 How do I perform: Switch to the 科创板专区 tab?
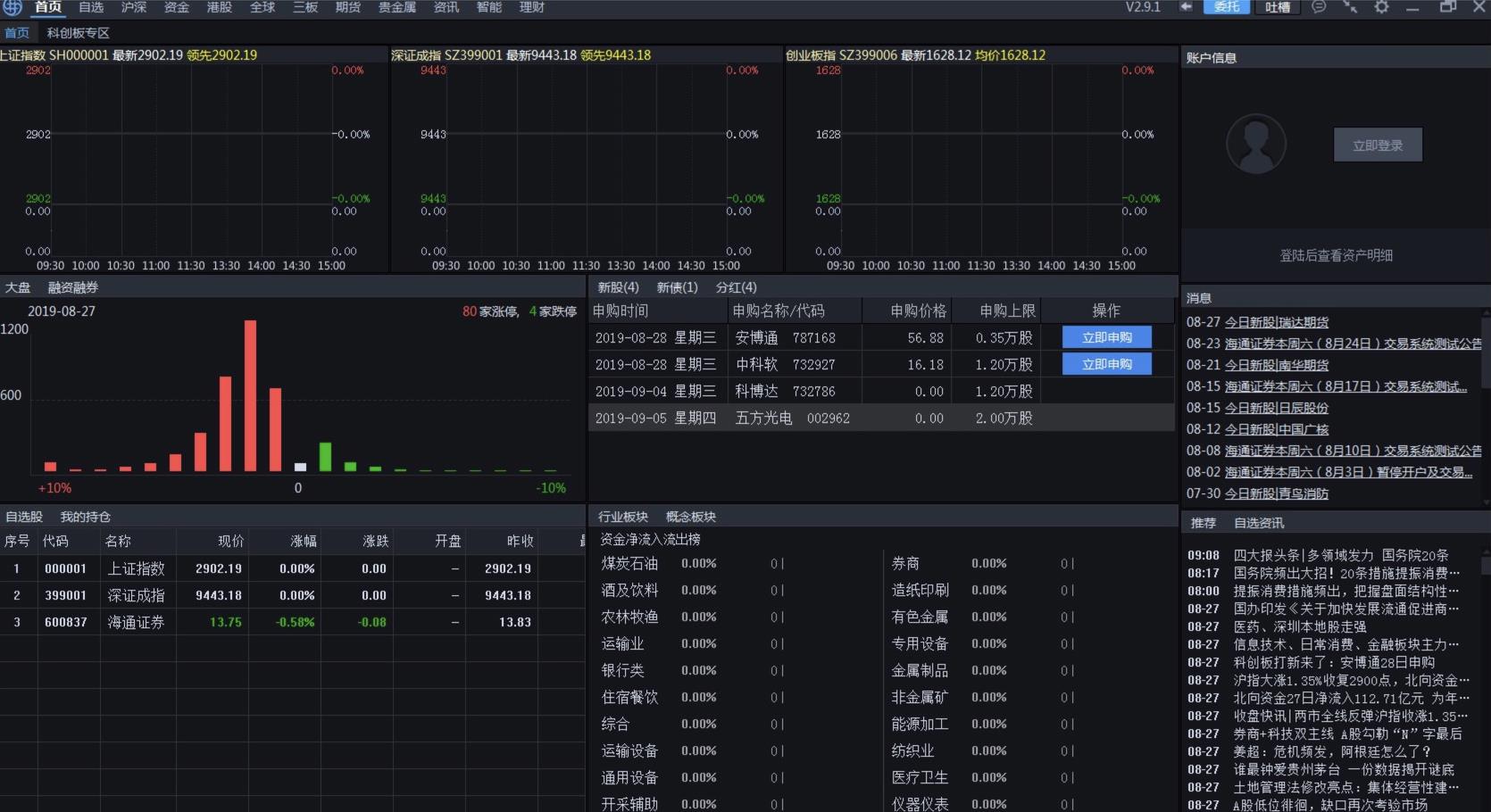click(79, 33)
